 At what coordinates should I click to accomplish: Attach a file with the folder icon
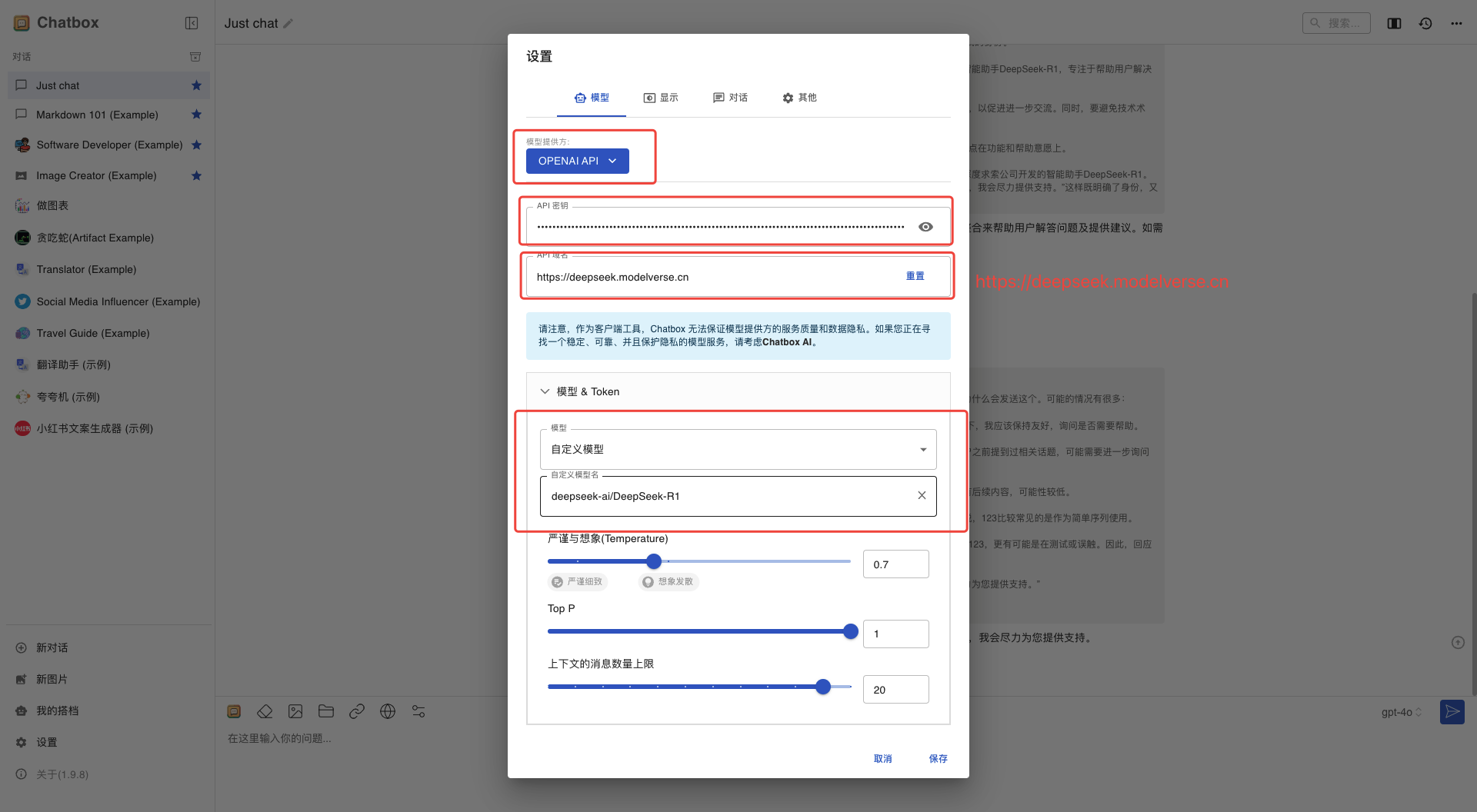coord(326,711)
